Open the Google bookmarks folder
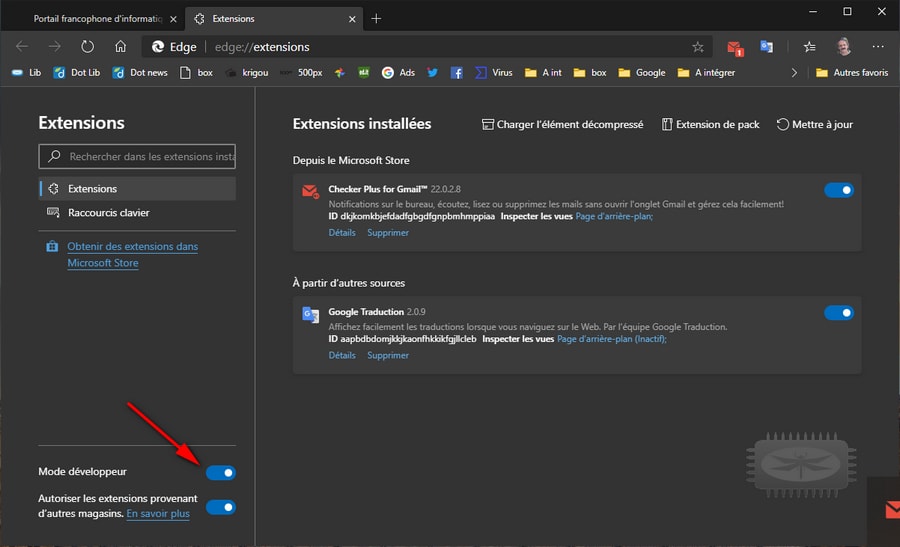This screenshot has height=547, width=900. 642,72
